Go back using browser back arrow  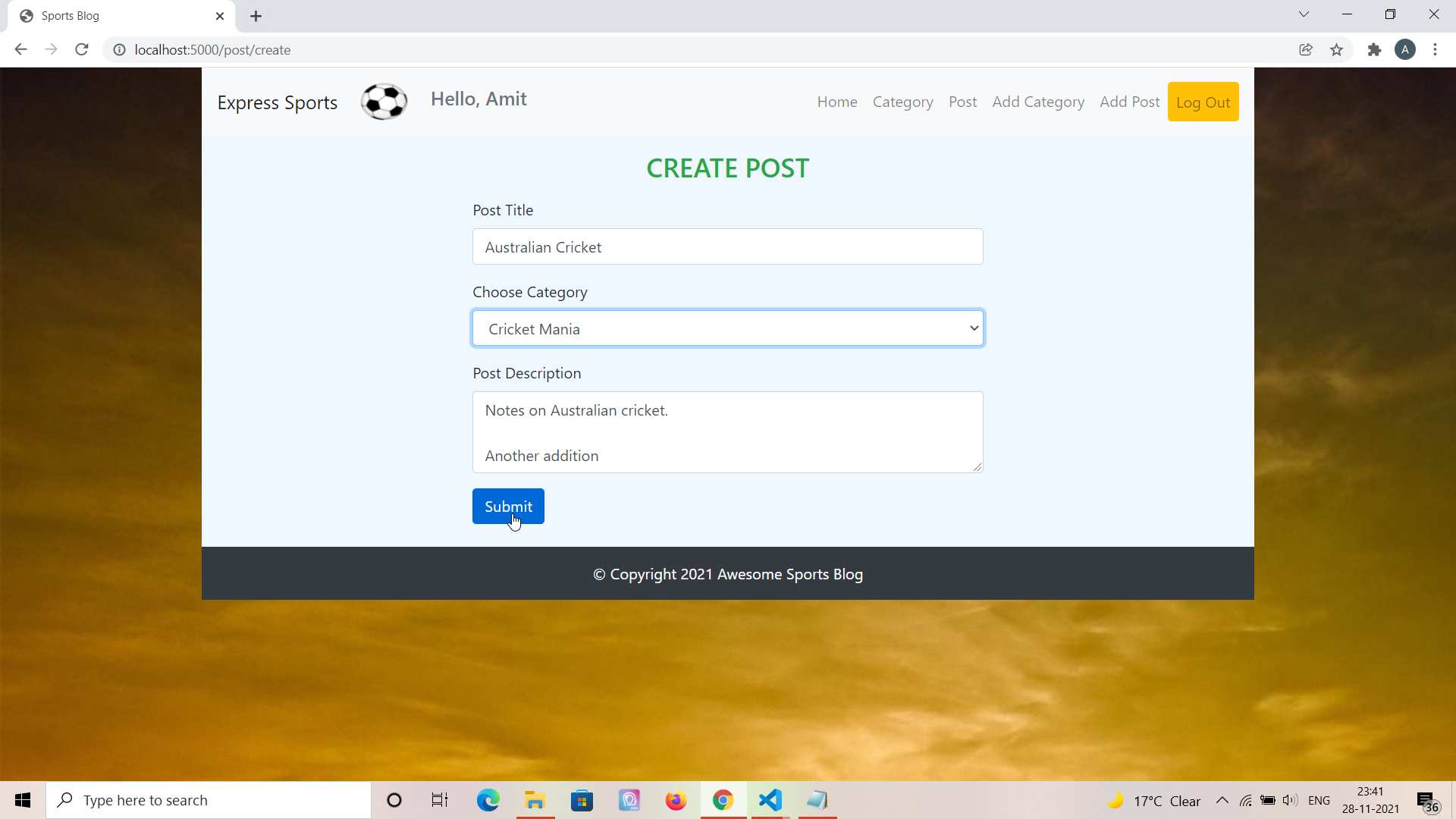(x=20, y=50)
